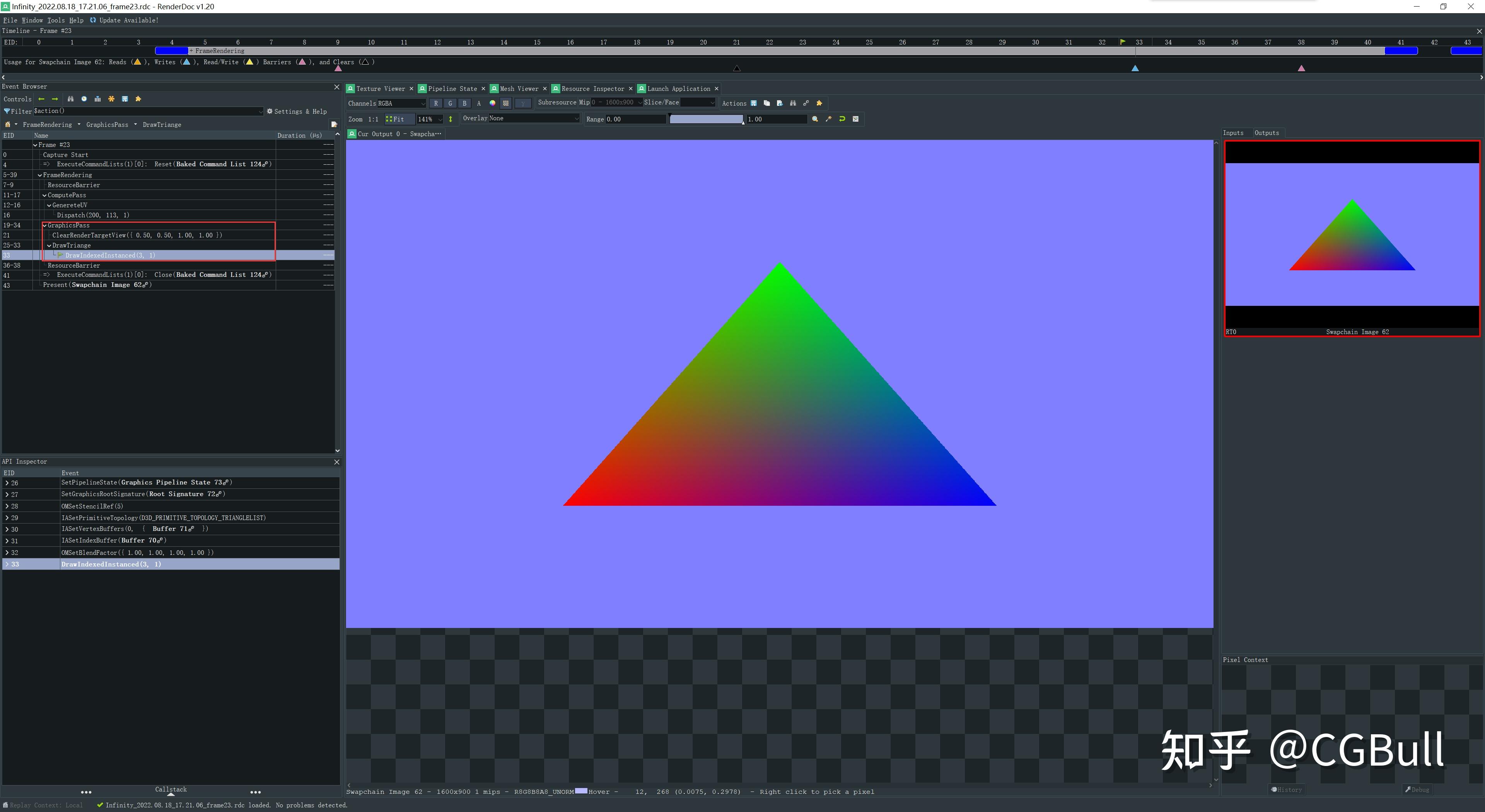Switch to the Pipeline State tab
Image resolution: width=1485 pixels, height=812 pixels.
452,89
